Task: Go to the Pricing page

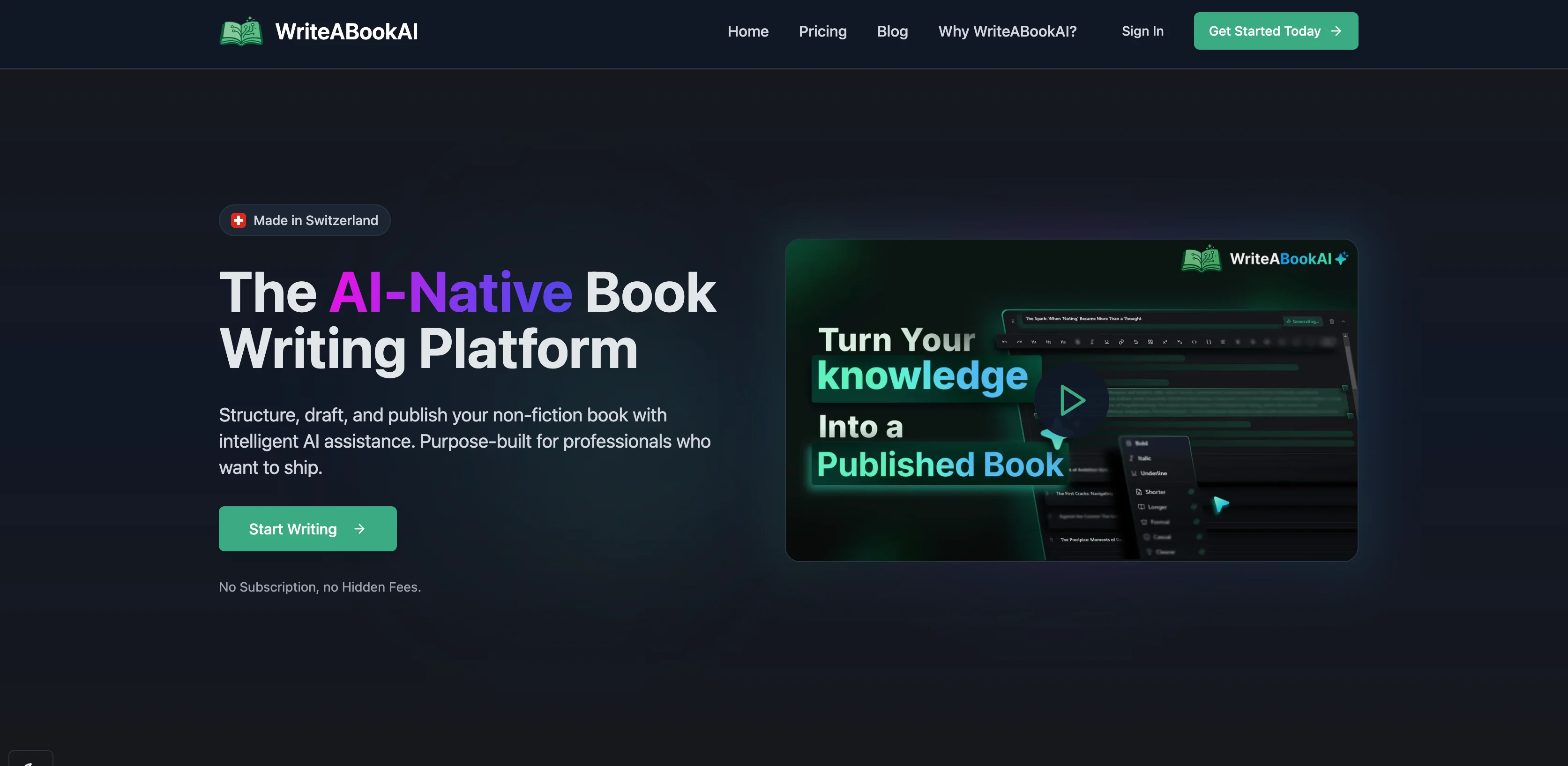Action: coord(822,31)
